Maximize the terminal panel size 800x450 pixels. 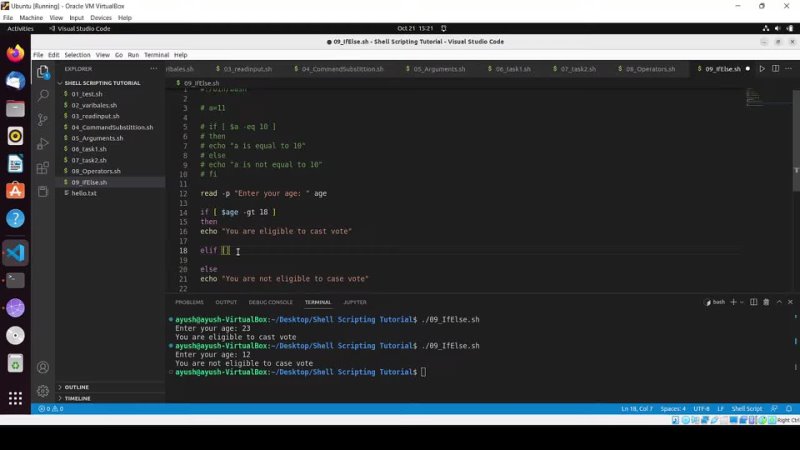coord(779,302)
